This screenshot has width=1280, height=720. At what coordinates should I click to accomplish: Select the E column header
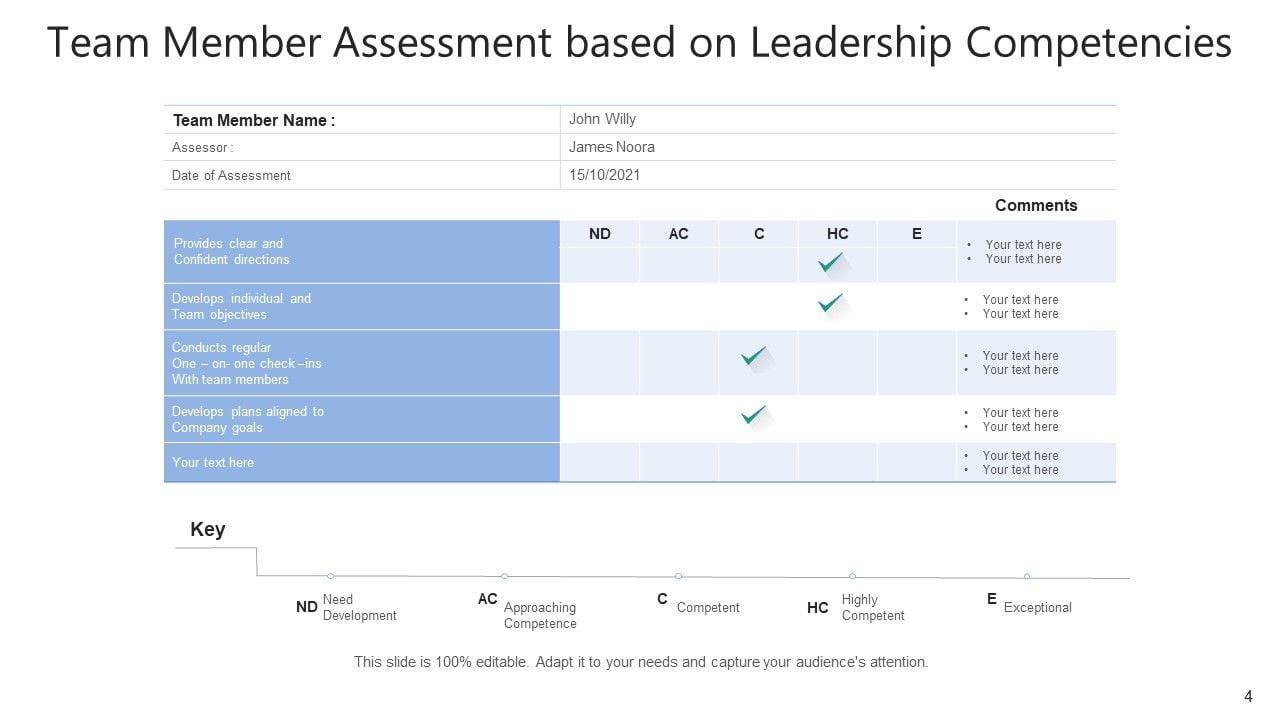(917, 234)
